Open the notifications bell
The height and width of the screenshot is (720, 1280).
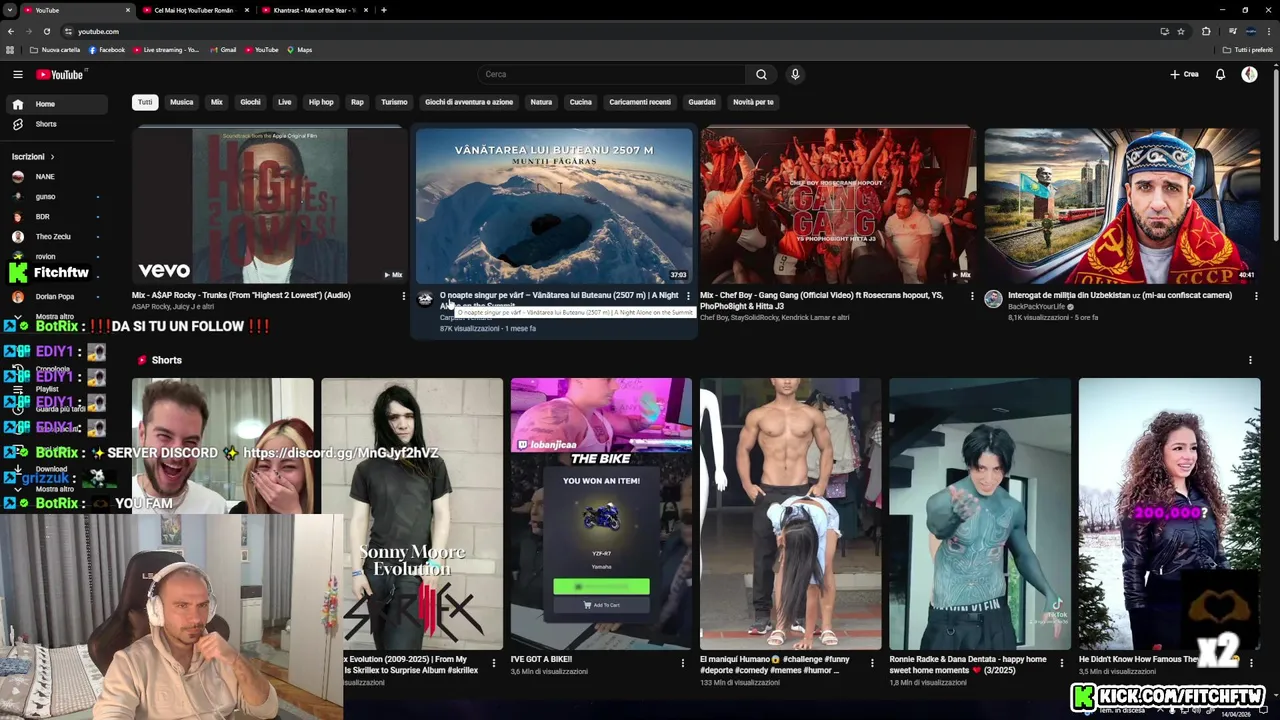(1220, 74)
